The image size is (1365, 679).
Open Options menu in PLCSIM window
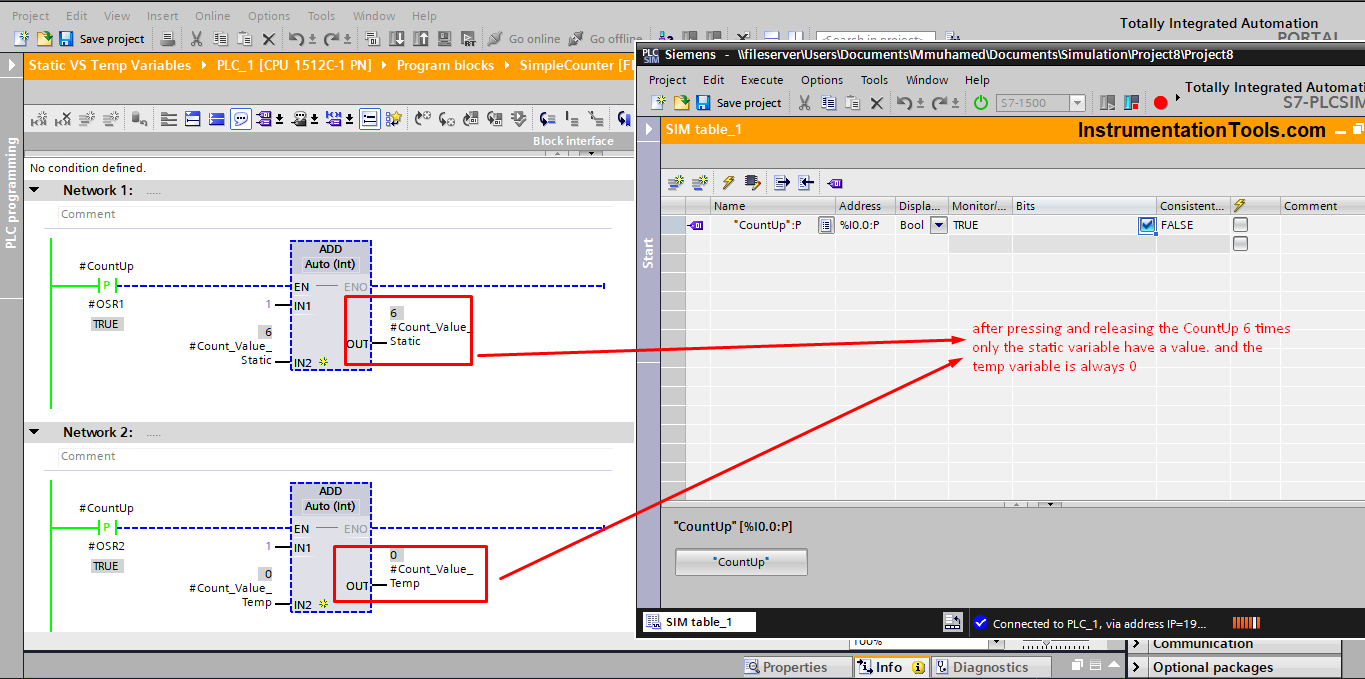pyautogui.click(x=822, y=80)
